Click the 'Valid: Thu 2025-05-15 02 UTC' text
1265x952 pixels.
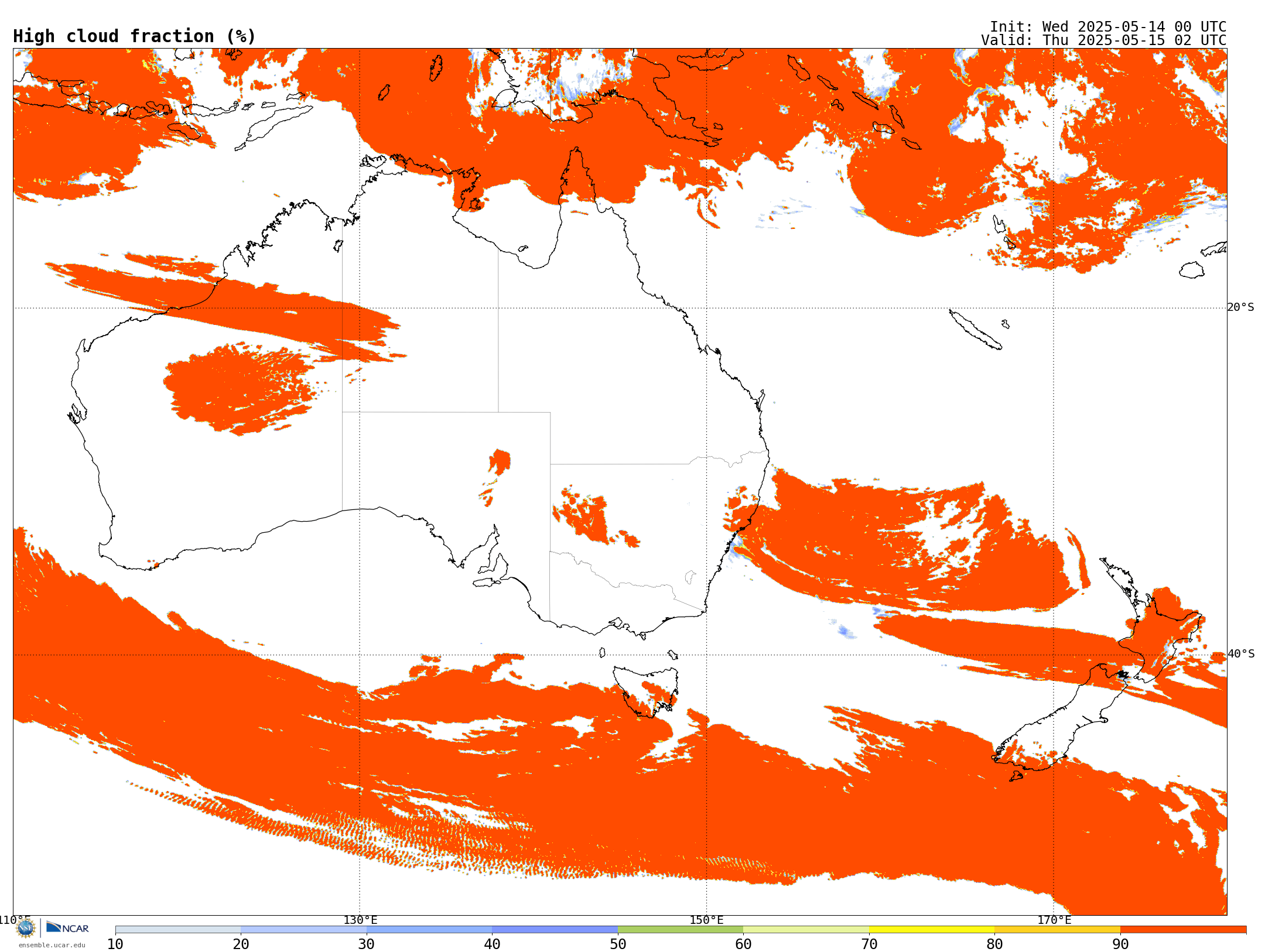(1104, 40)
